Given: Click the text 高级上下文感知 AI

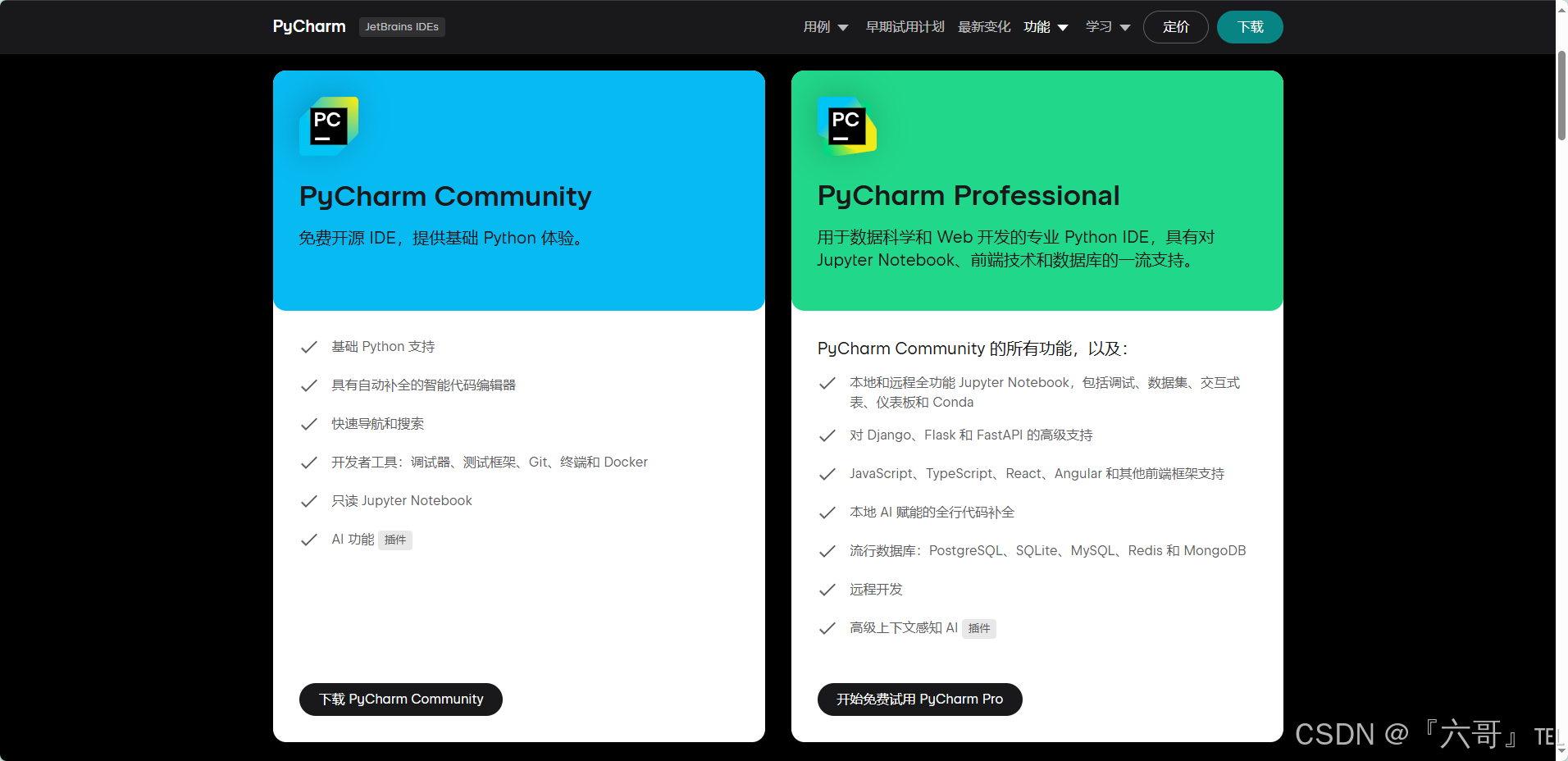Looking at the screenshot, I should pos(904,628).
